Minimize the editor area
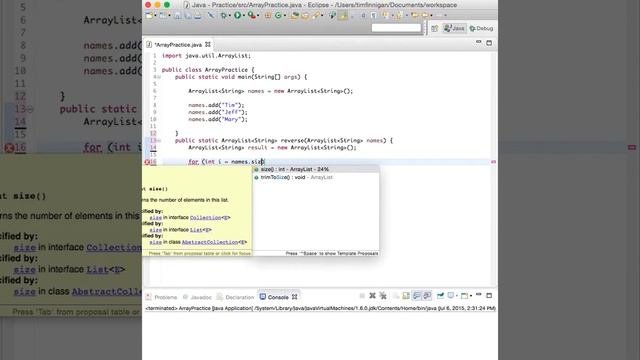The width and height of the screenshot is (640, 360). pos(478,42)
